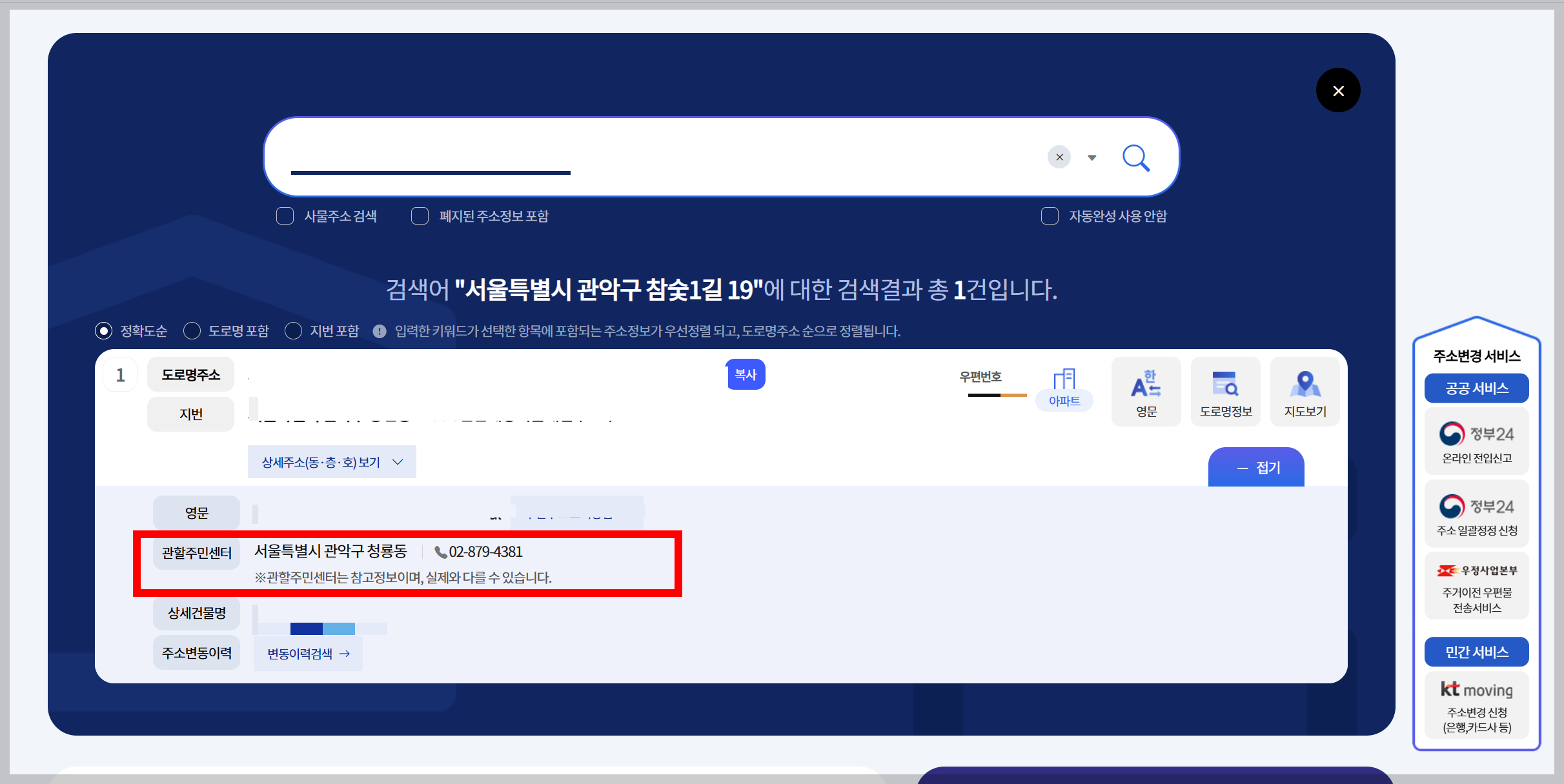Click the search magnifier icon
1564x784 pixels.
(1136, 157)
